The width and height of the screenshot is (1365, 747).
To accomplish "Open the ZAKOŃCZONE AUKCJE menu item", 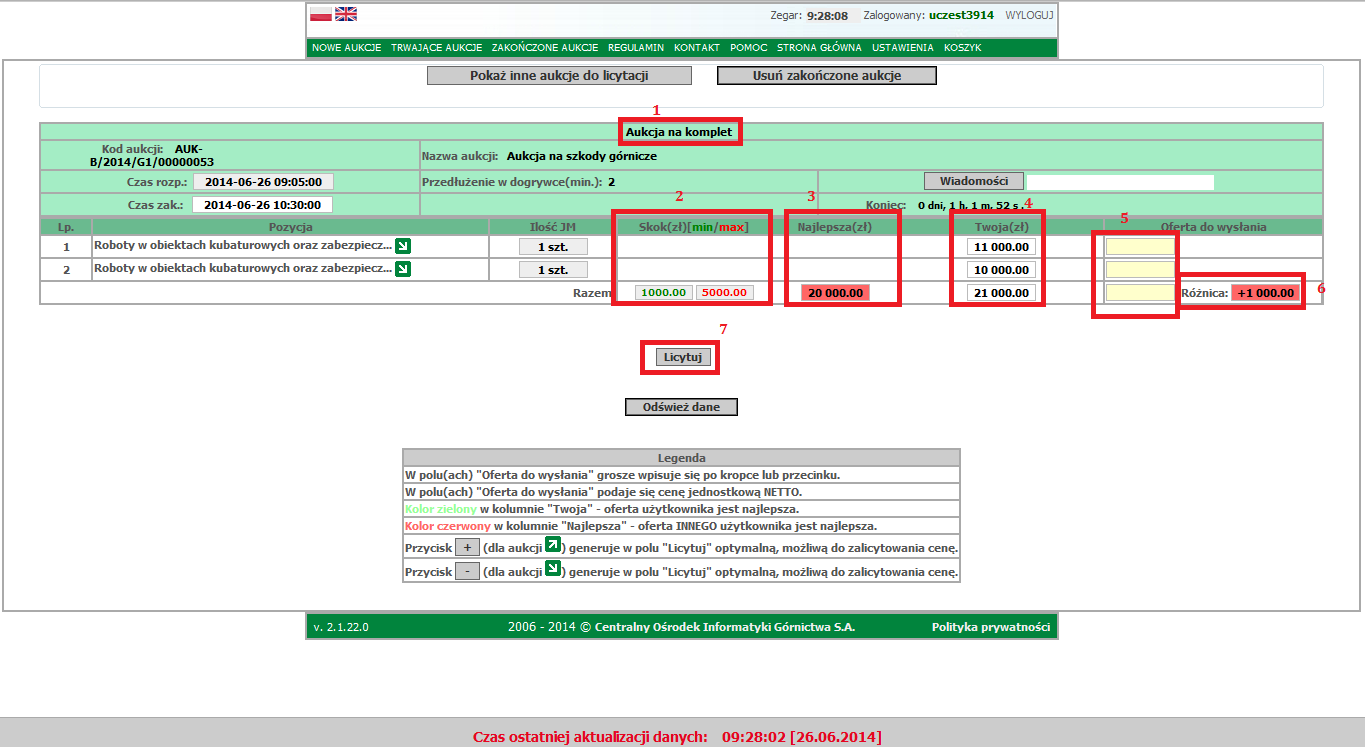I will (x=545, y=48).
